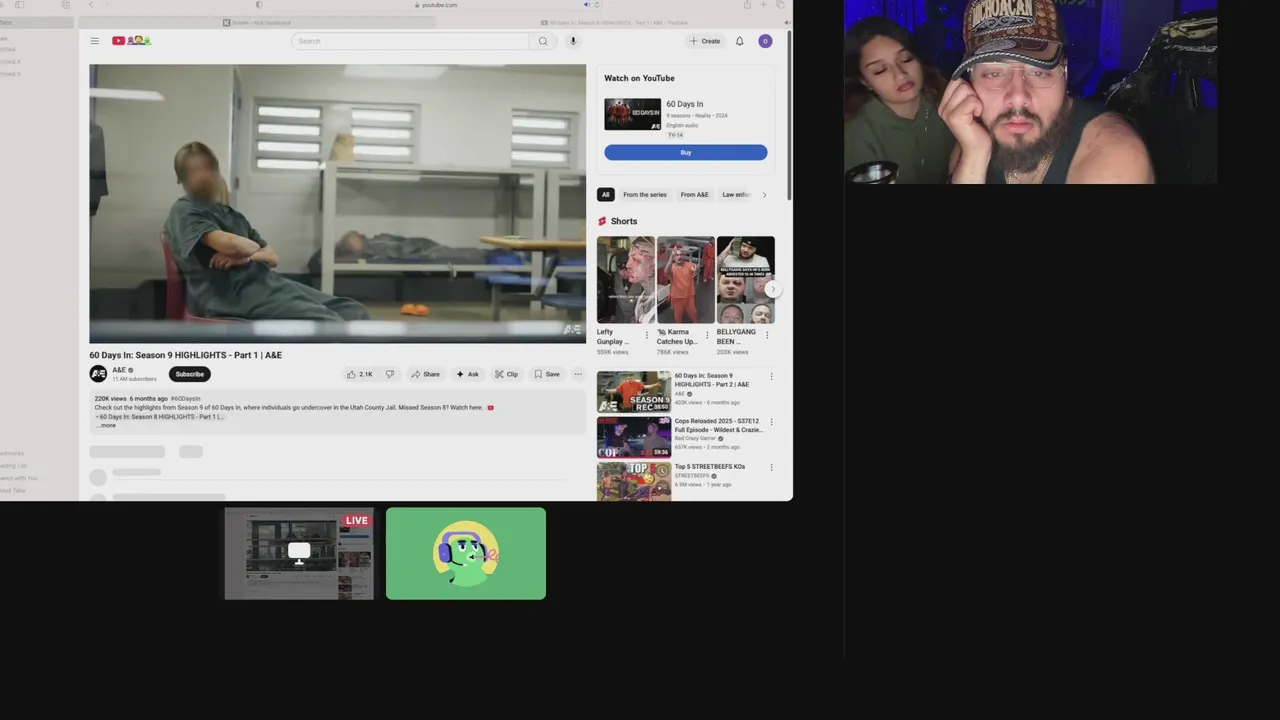Open the 60 Days In show thumbnail
The width and height of the screenshot is (1280, 720).
(x=632, y=114)
